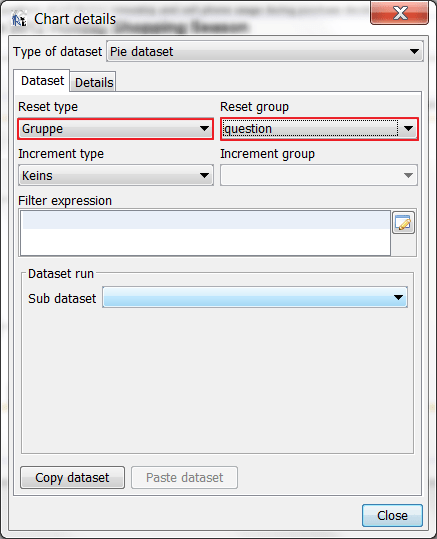Close the Chart details window with X
Image resolution: width=437 pixels, height=539 pixels.
click(400, 13)
